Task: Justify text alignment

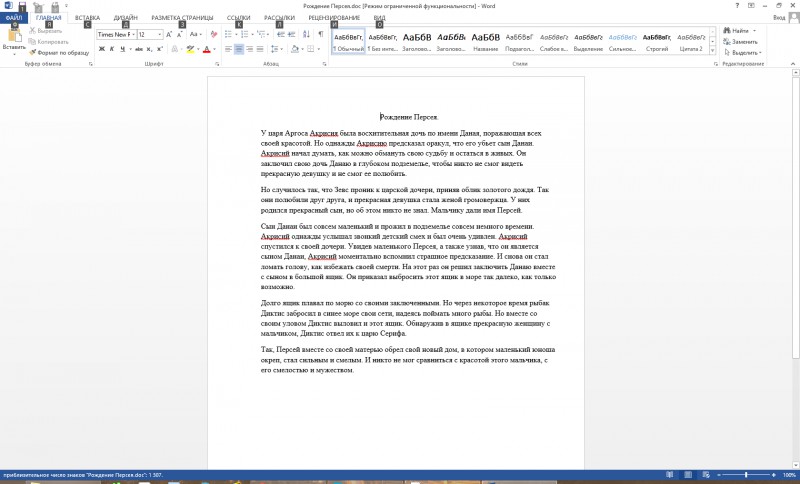Action: click(260, 49)
